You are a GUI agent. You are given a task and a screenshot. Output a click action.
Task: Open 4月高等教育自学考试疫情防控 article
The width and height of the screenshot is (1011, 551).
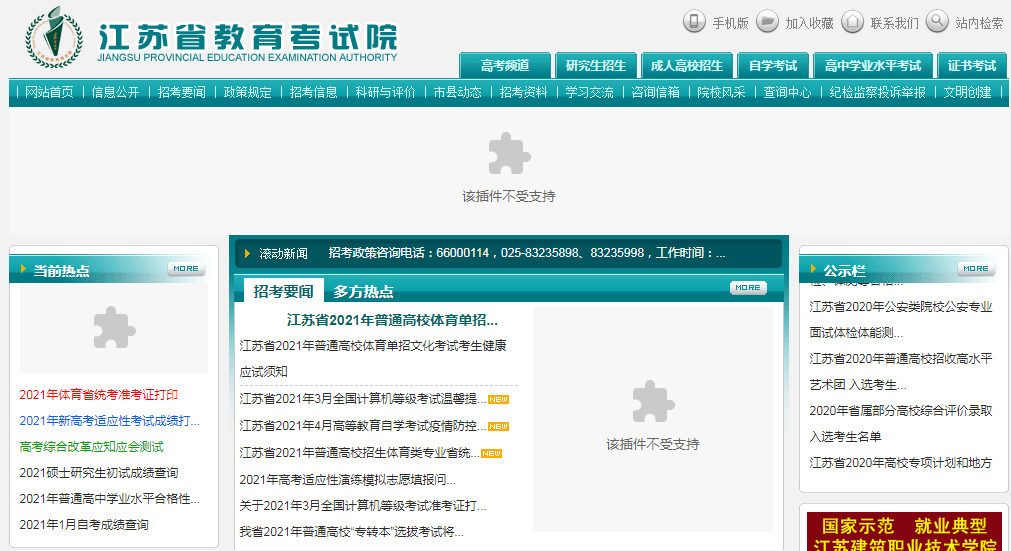363,426
